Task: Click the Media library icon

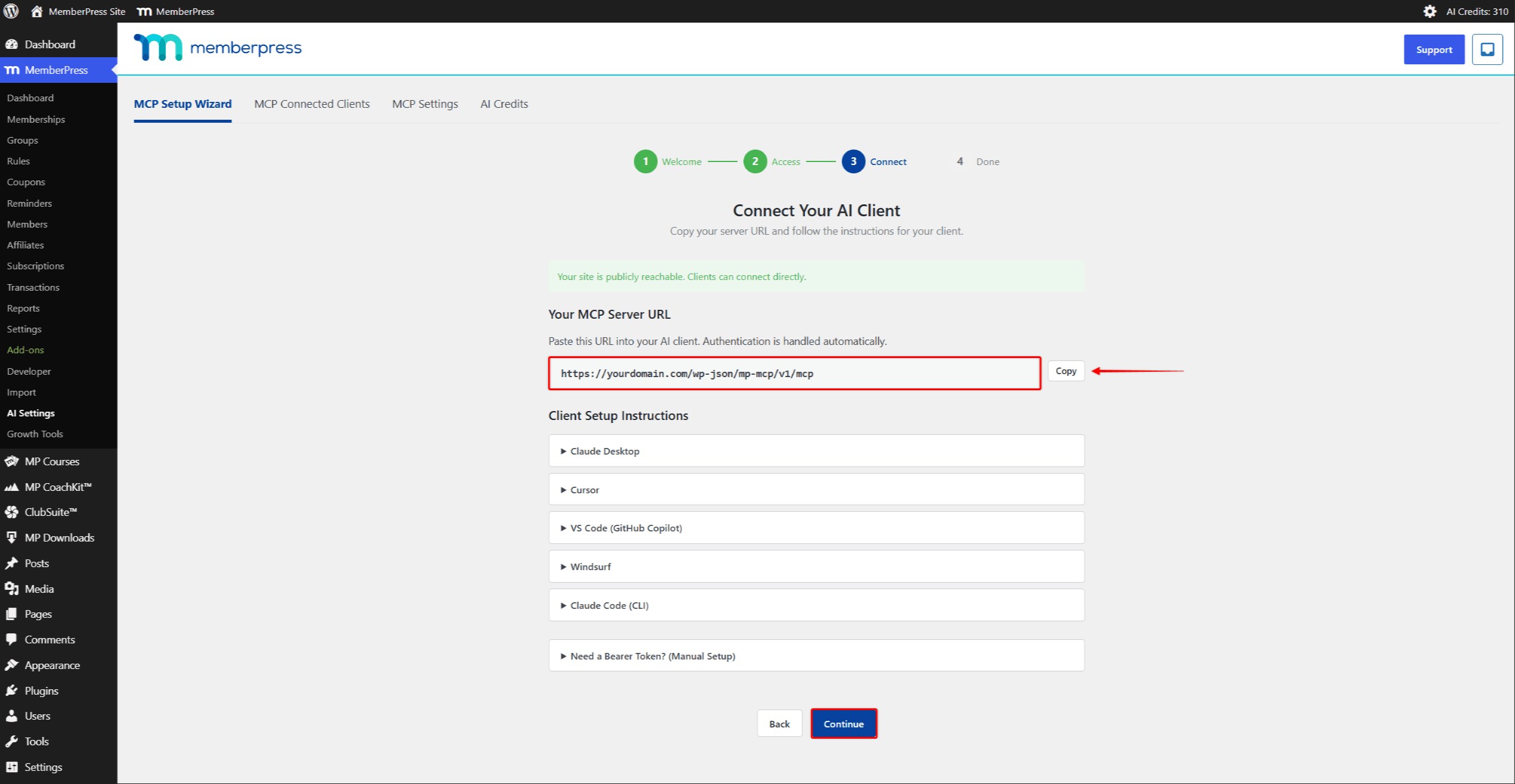Action: click(11, 589)
